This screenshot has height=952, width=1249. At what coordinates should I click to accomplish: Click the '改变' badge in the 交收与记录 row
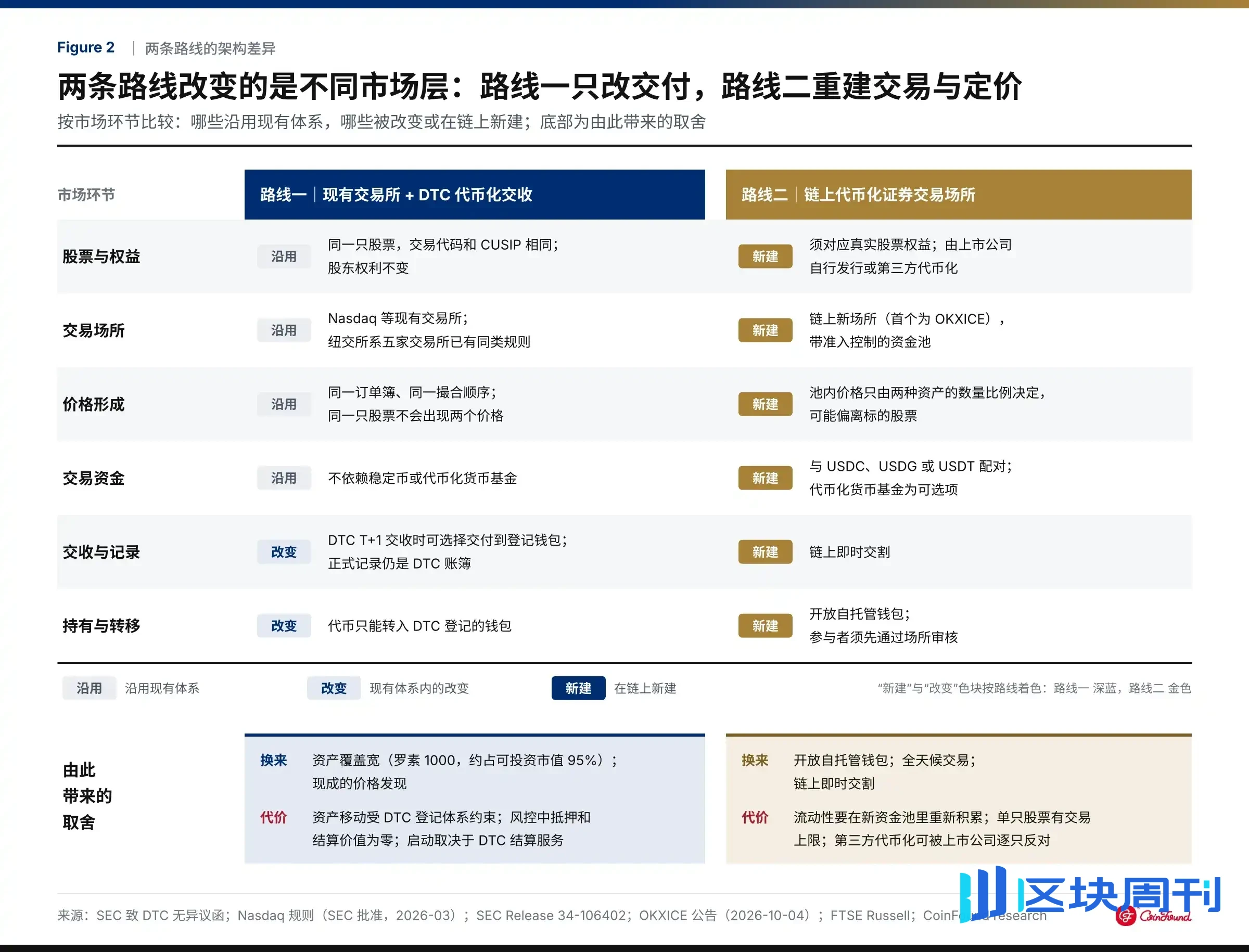(x=284, y=552)
